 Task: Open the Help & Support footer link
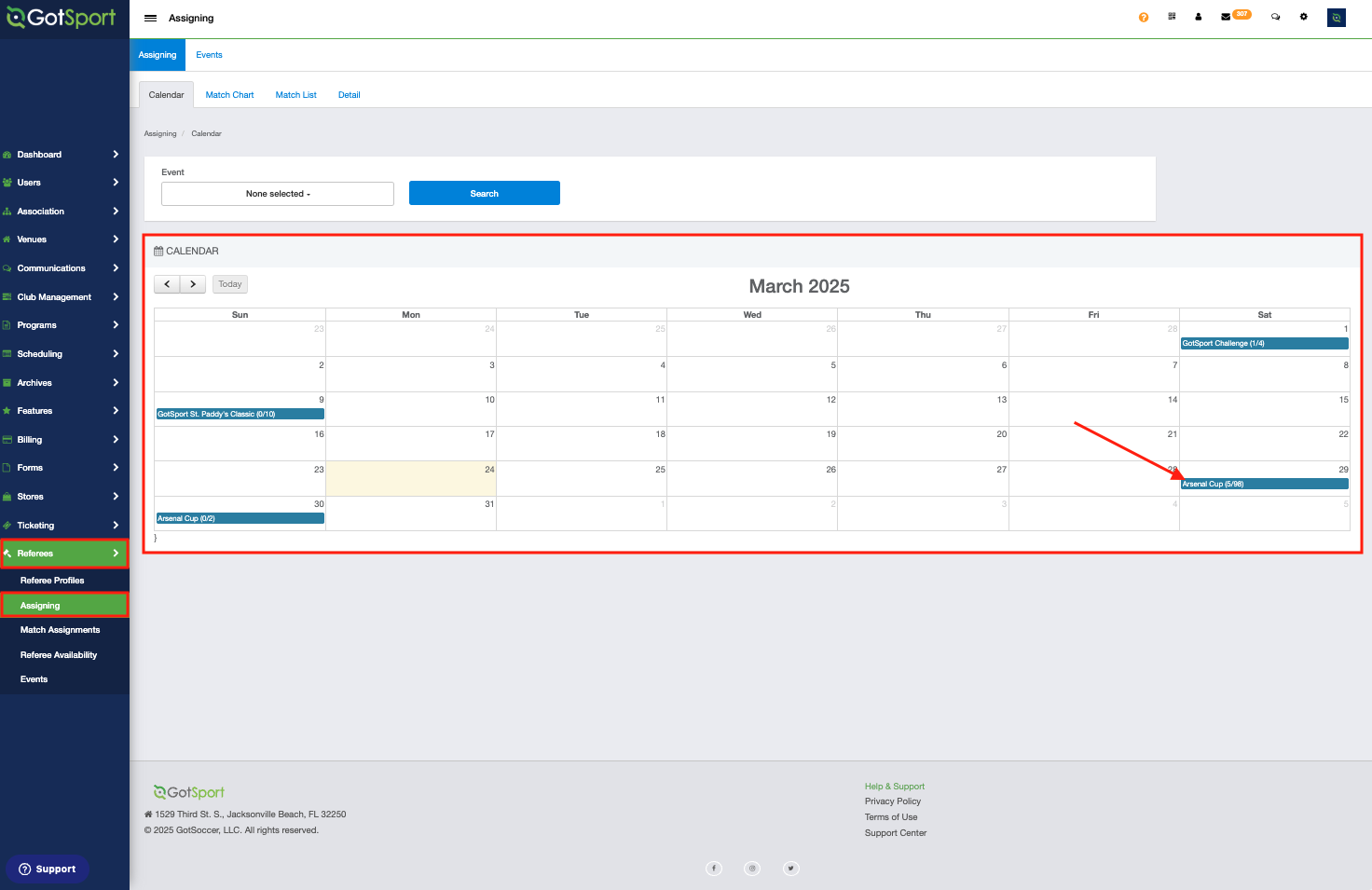[x=895, y=787]
